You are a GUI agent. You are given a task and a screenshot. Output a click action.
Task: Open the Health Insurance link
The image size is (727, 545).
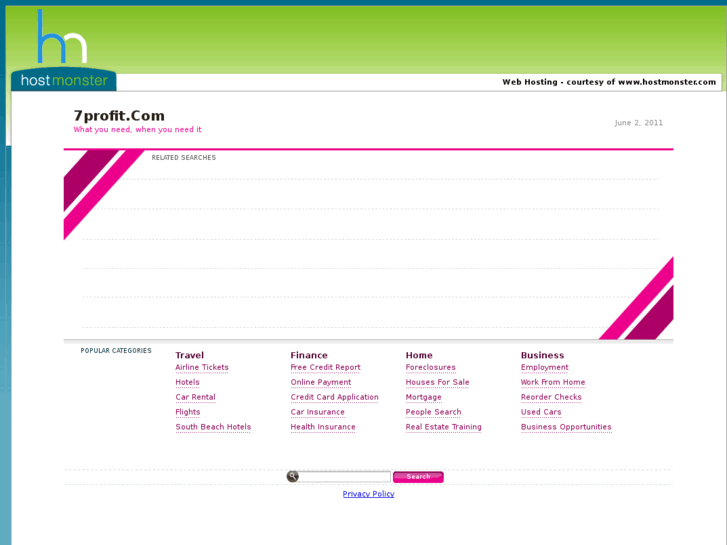point(323,427)
